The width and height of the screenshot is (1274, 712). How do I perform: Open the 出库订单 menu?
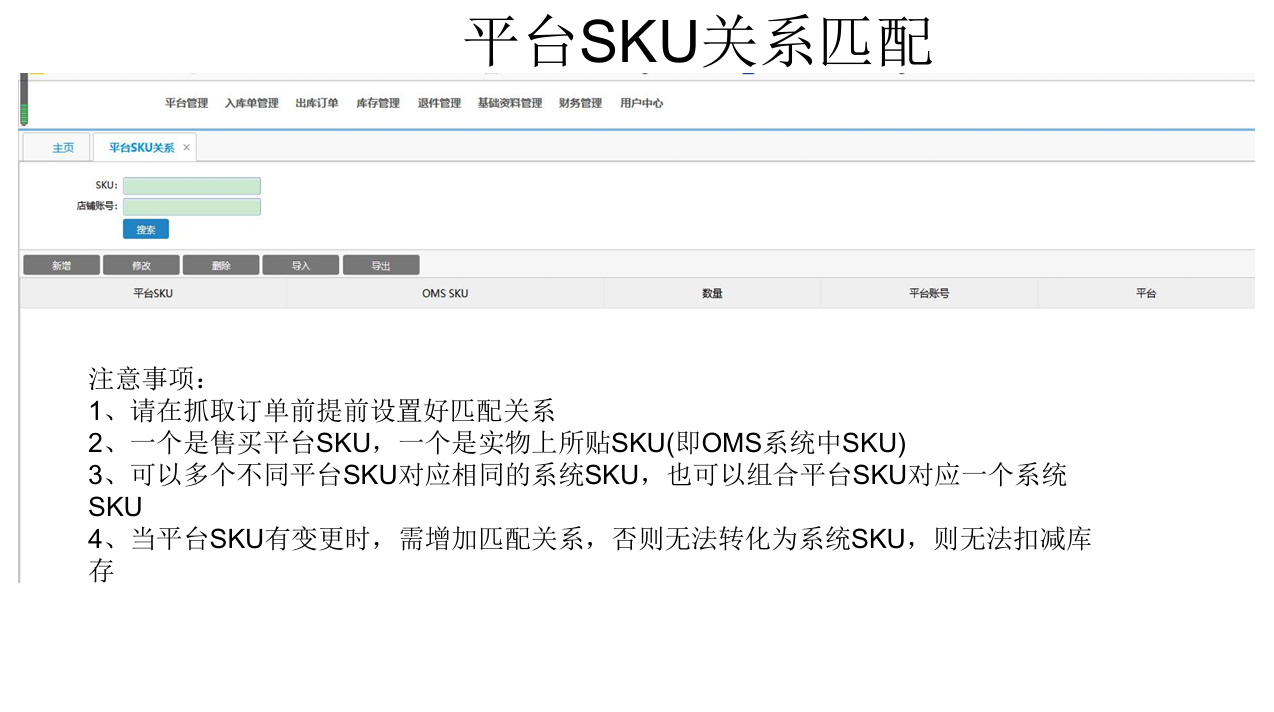pyautogui.click(x=317, y=103)
